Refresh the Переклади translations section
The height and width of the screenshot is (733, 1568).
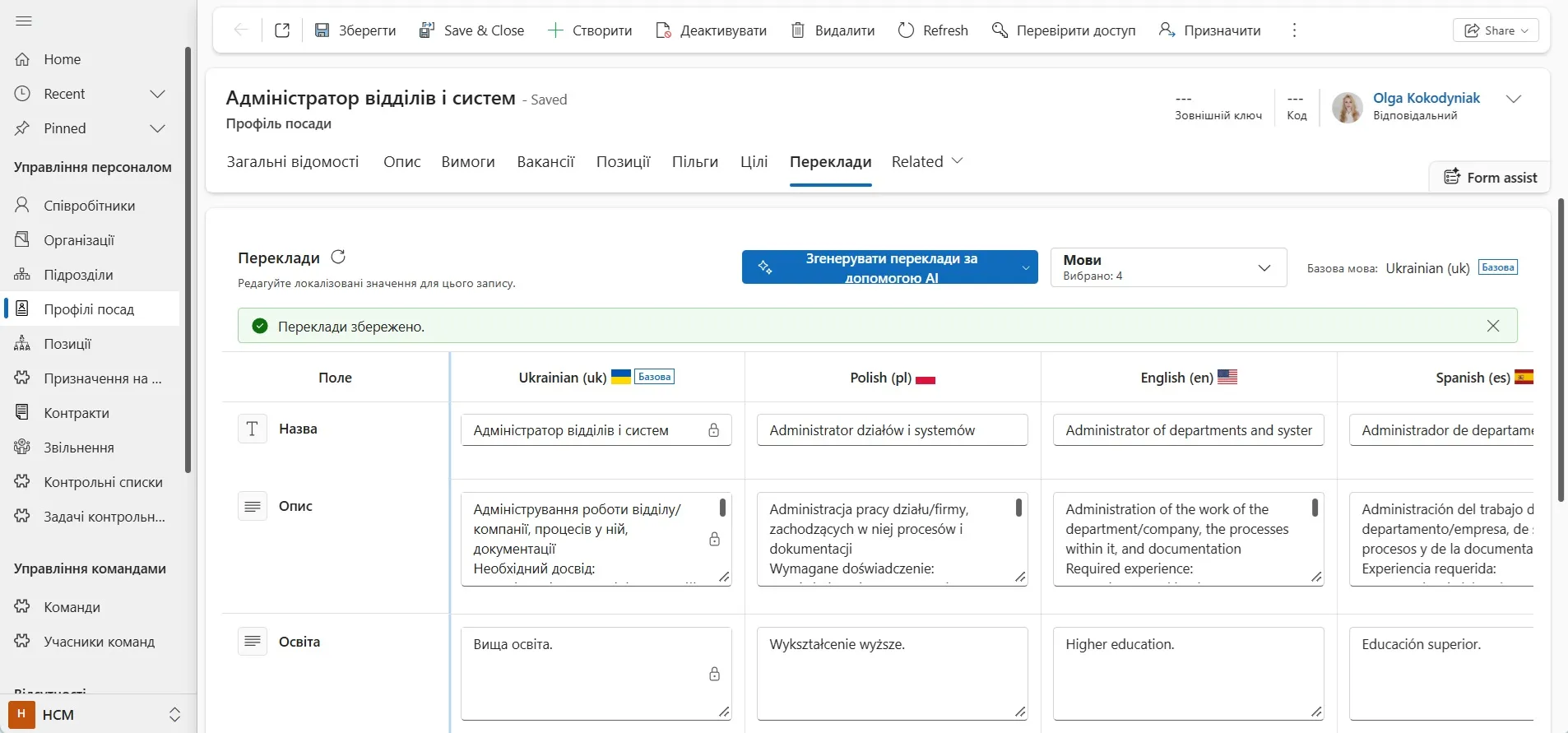click(x=338, y=257)
